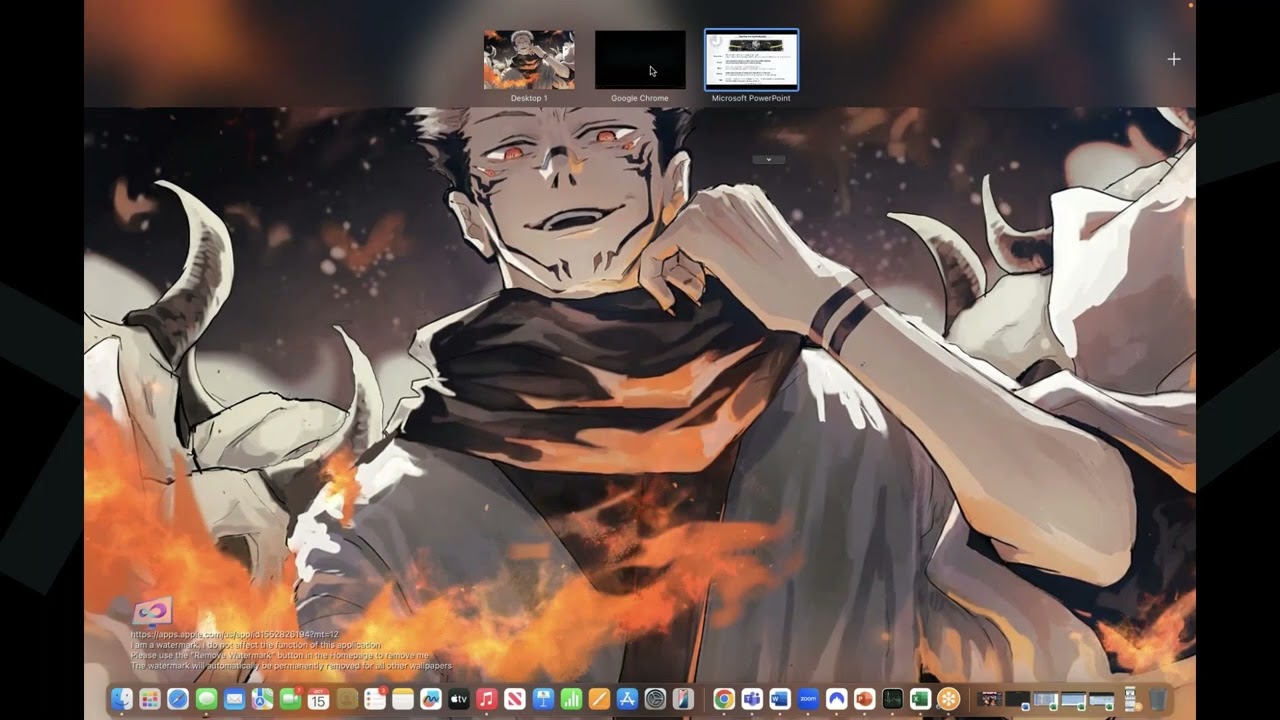
Task: Open Pages from the Dock
Action: coord(599,699)
